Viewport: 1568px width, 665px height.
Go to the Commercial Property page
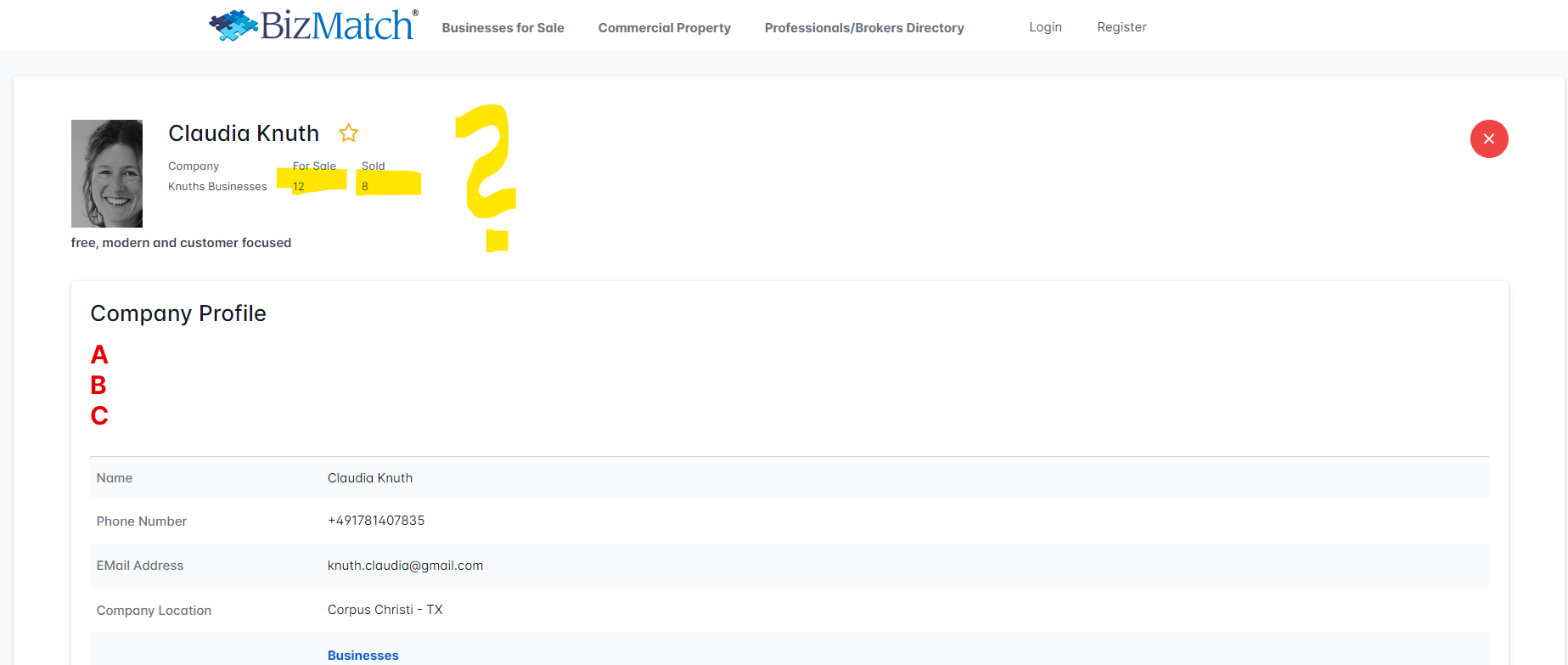pyautogui.click(x=664, y=28)
